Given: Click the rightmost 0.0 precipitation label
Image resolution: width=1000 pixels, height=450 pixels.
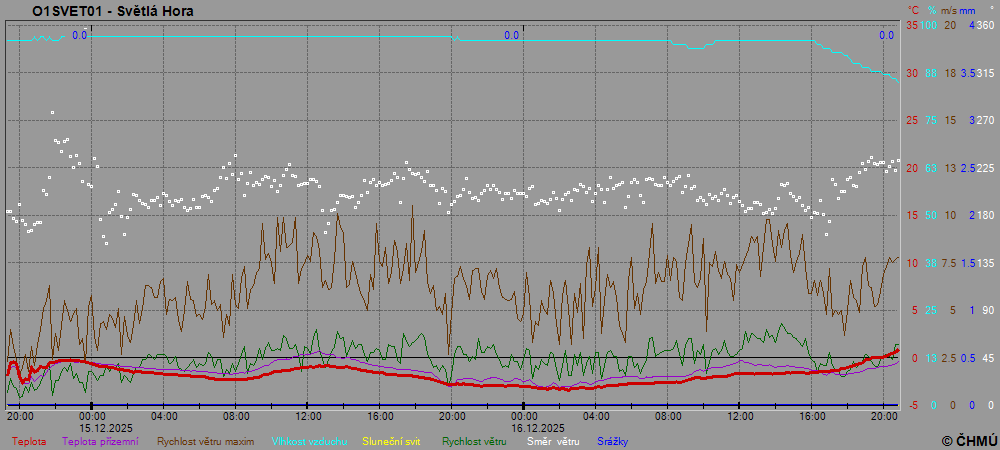Looking at the screenshot, I should 886,35.
